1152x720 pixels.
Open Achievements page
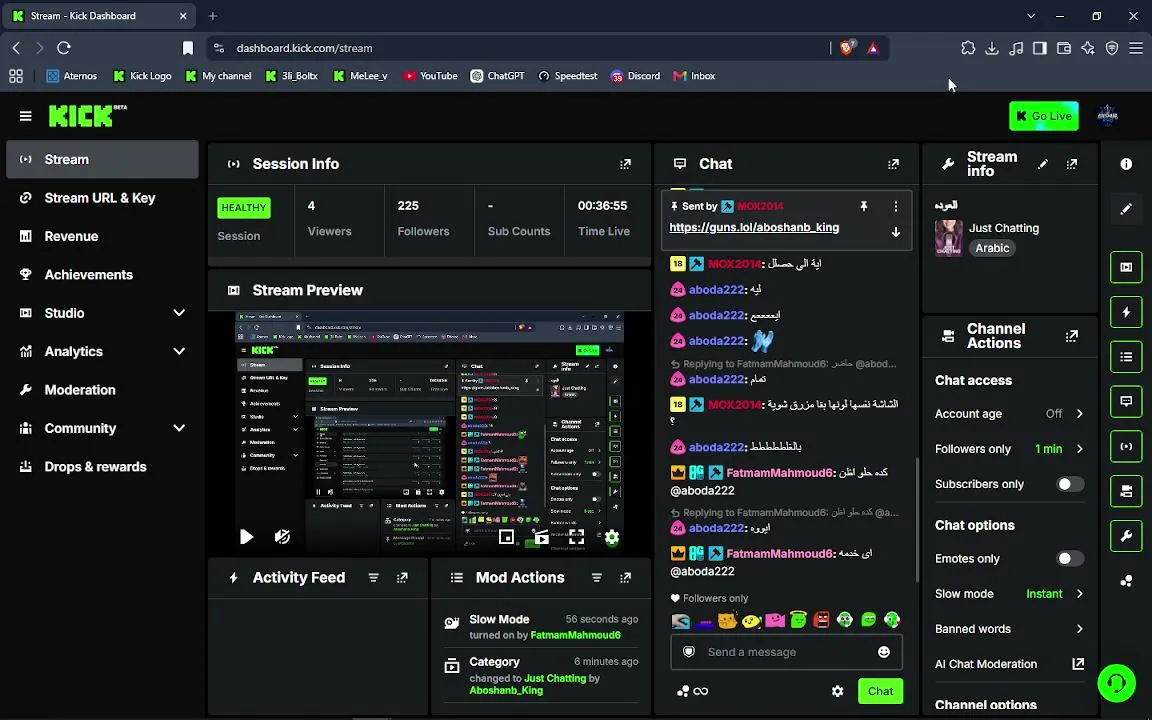pyautogui.click(x=102, y=275)
